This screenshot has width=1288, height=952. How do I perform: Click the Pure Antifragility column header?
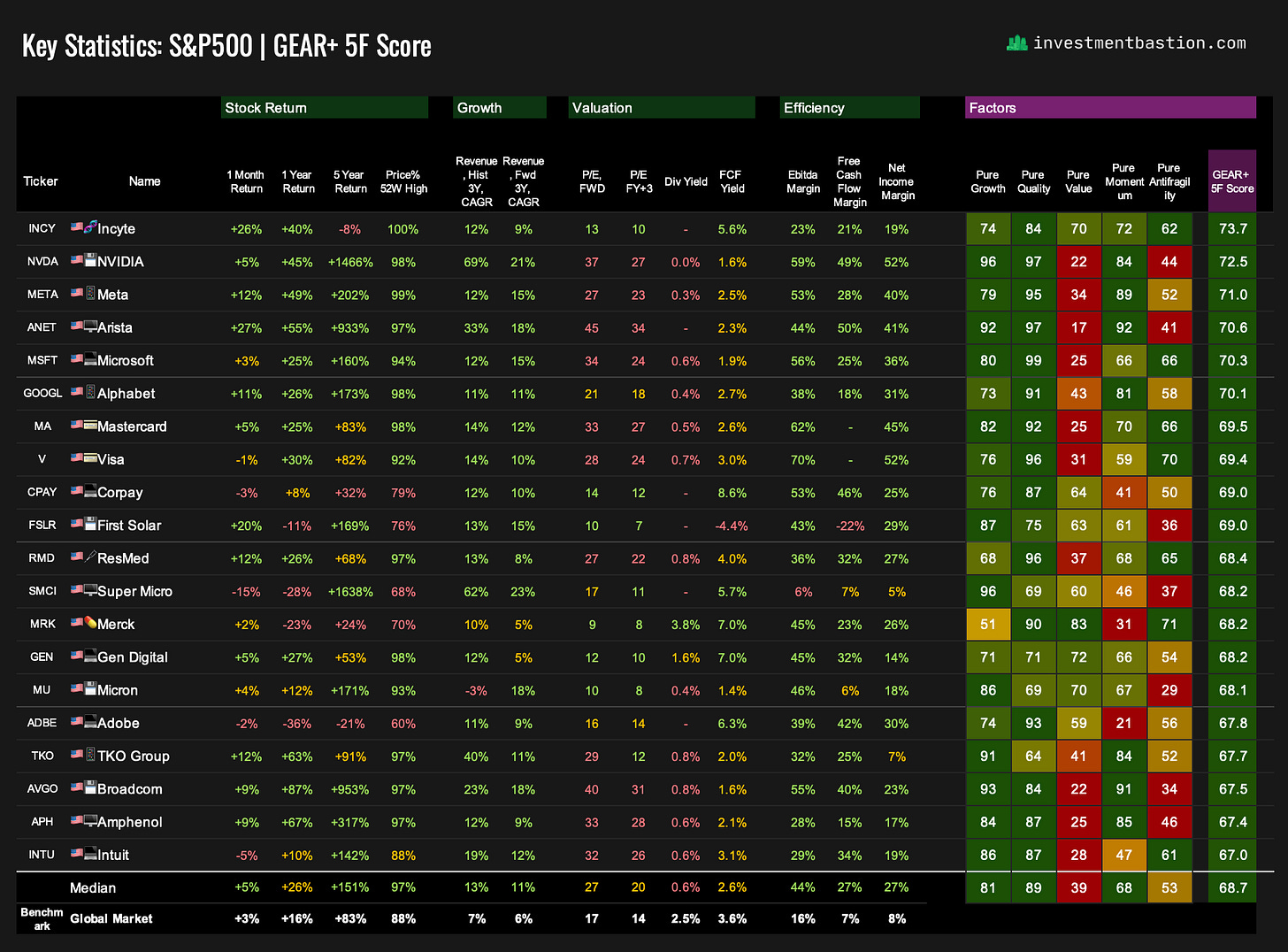coord(1169,181)
